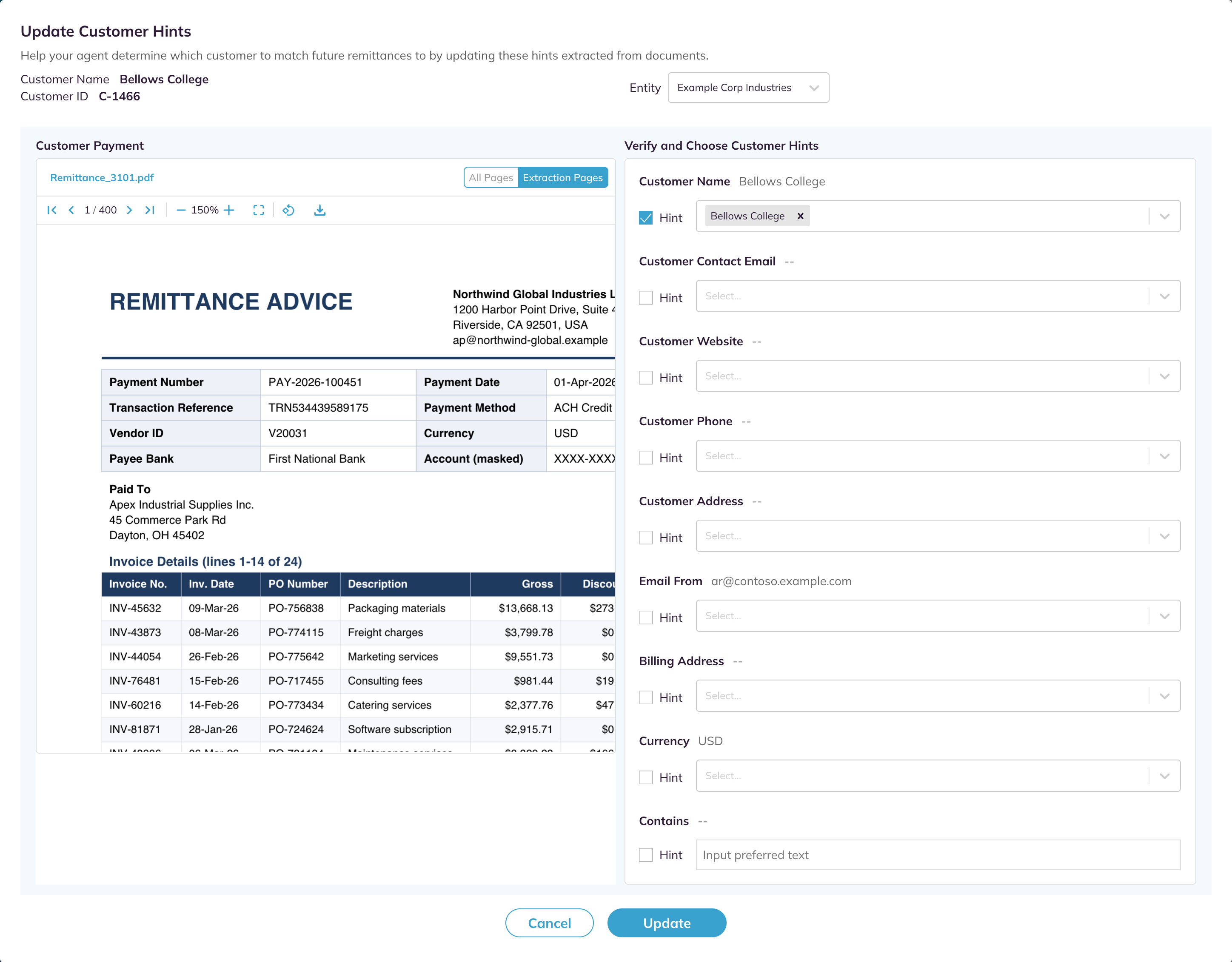Enable the Billing Address hint checkbox
1232x962 pixels.
coord(645,697)
